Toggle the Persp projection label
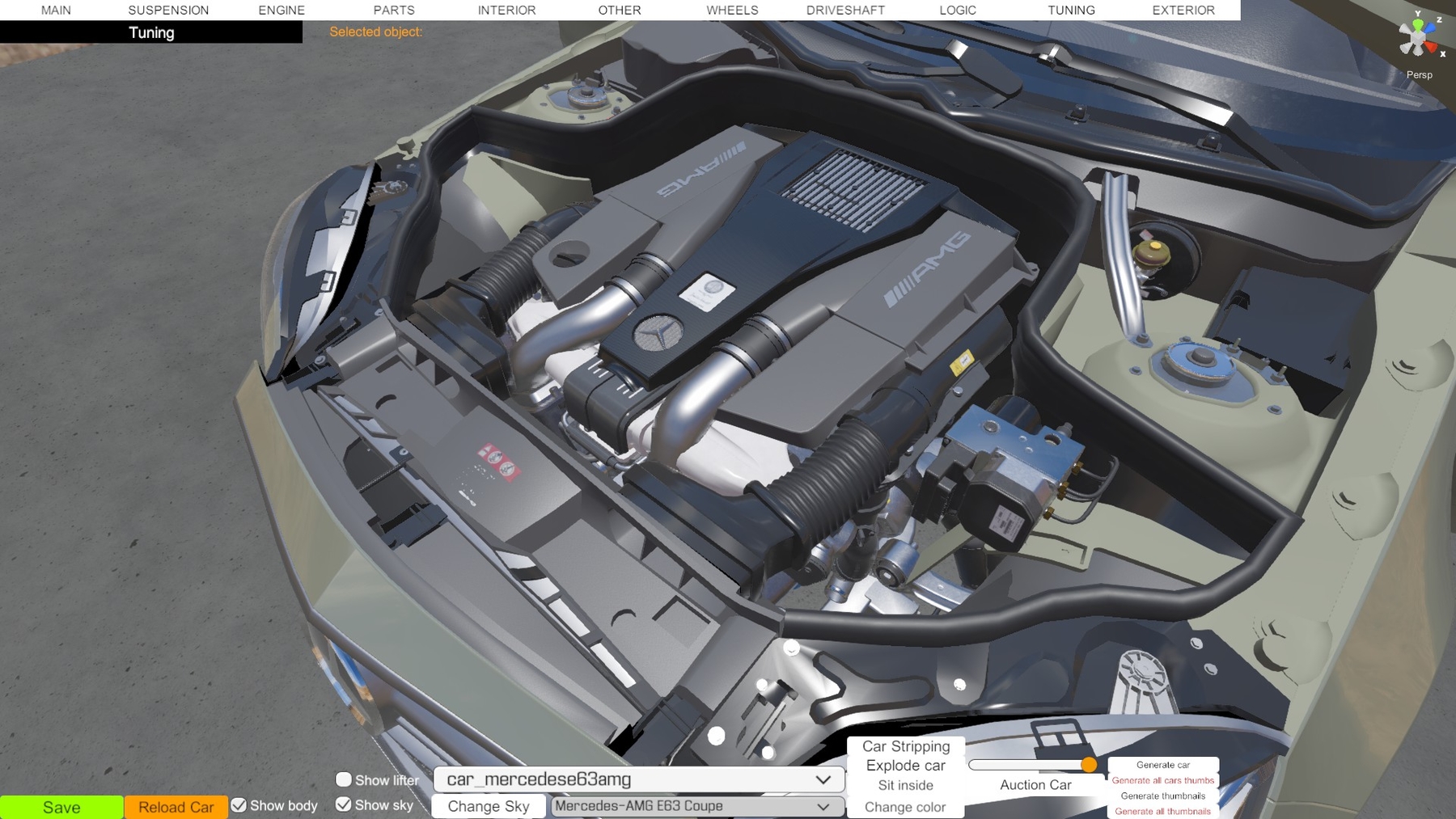The height and width of the screenshot is (819, 1456). [1419, 74]
